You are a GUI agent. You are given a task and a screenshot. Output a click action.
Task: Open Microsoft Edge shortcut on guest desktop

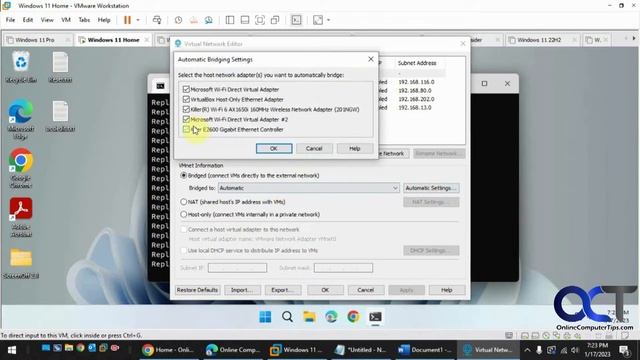click(x=21, y=119)
